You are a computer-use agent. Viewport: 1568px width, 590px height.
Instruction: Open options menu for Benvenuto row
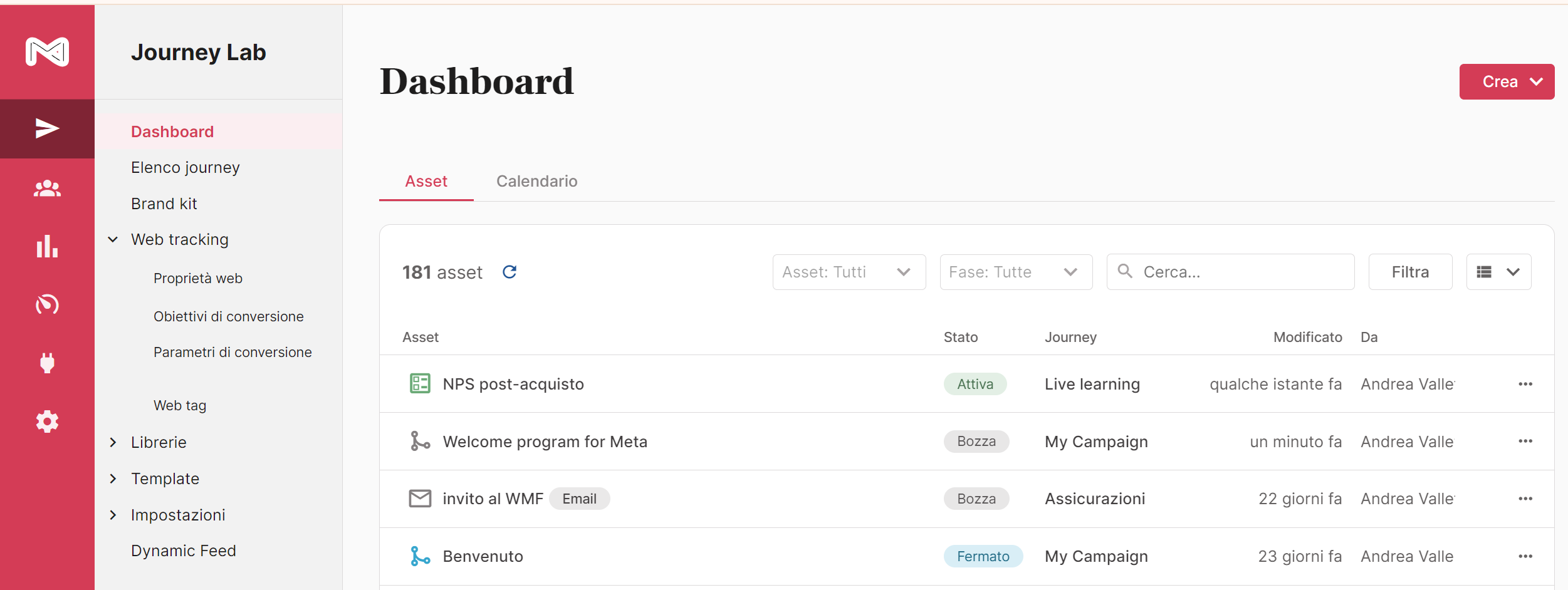(x=1525, y=556)
